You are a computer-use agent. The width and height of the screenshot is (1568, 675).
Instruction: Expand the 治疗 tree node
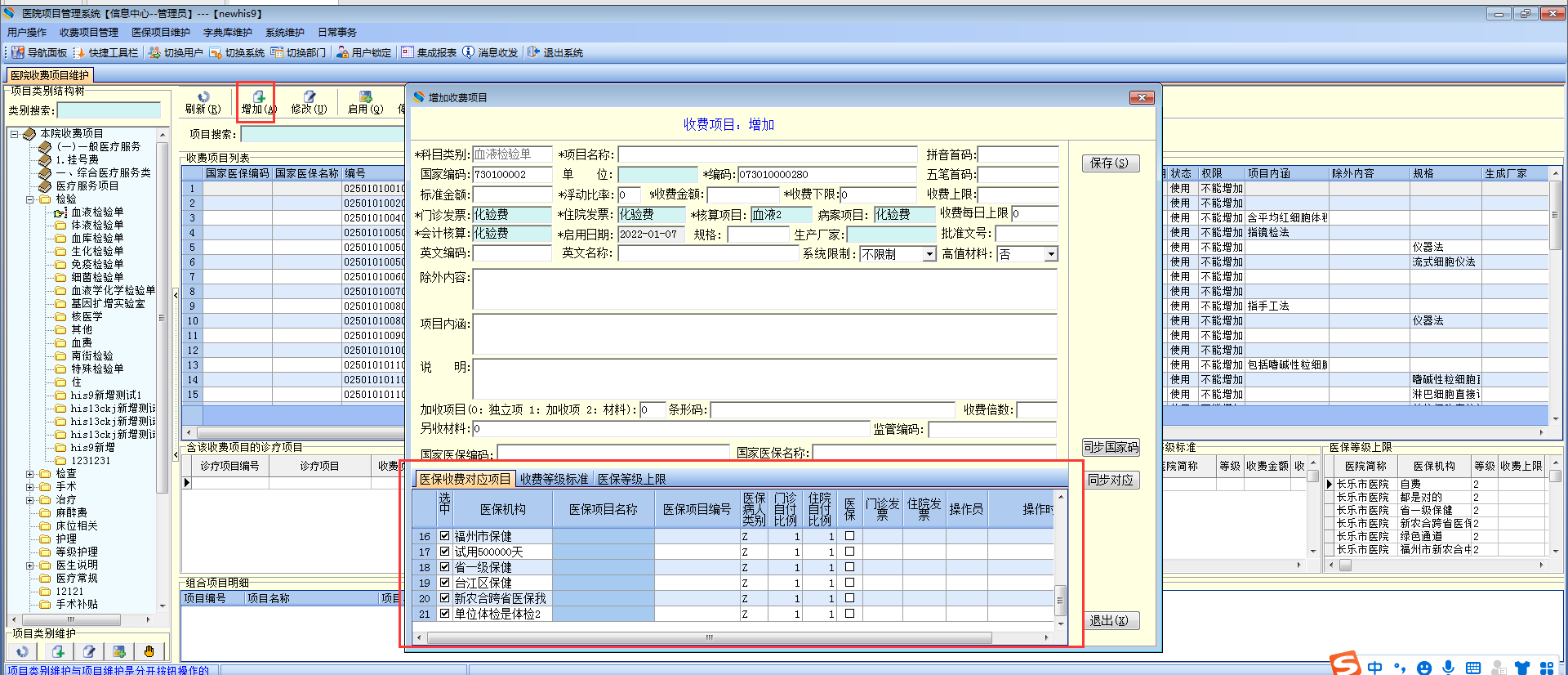[x=30, y=499]
